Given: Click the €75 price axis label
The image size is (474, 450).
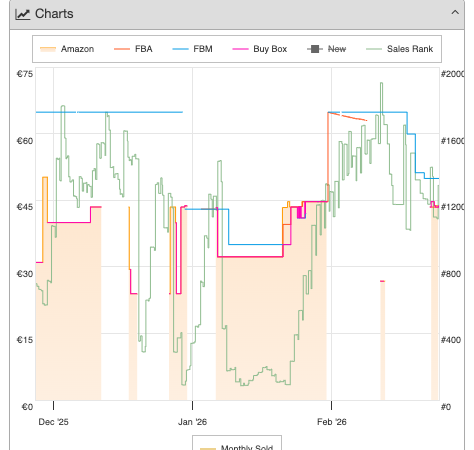Looking at the screenshot, I should 25,74.
